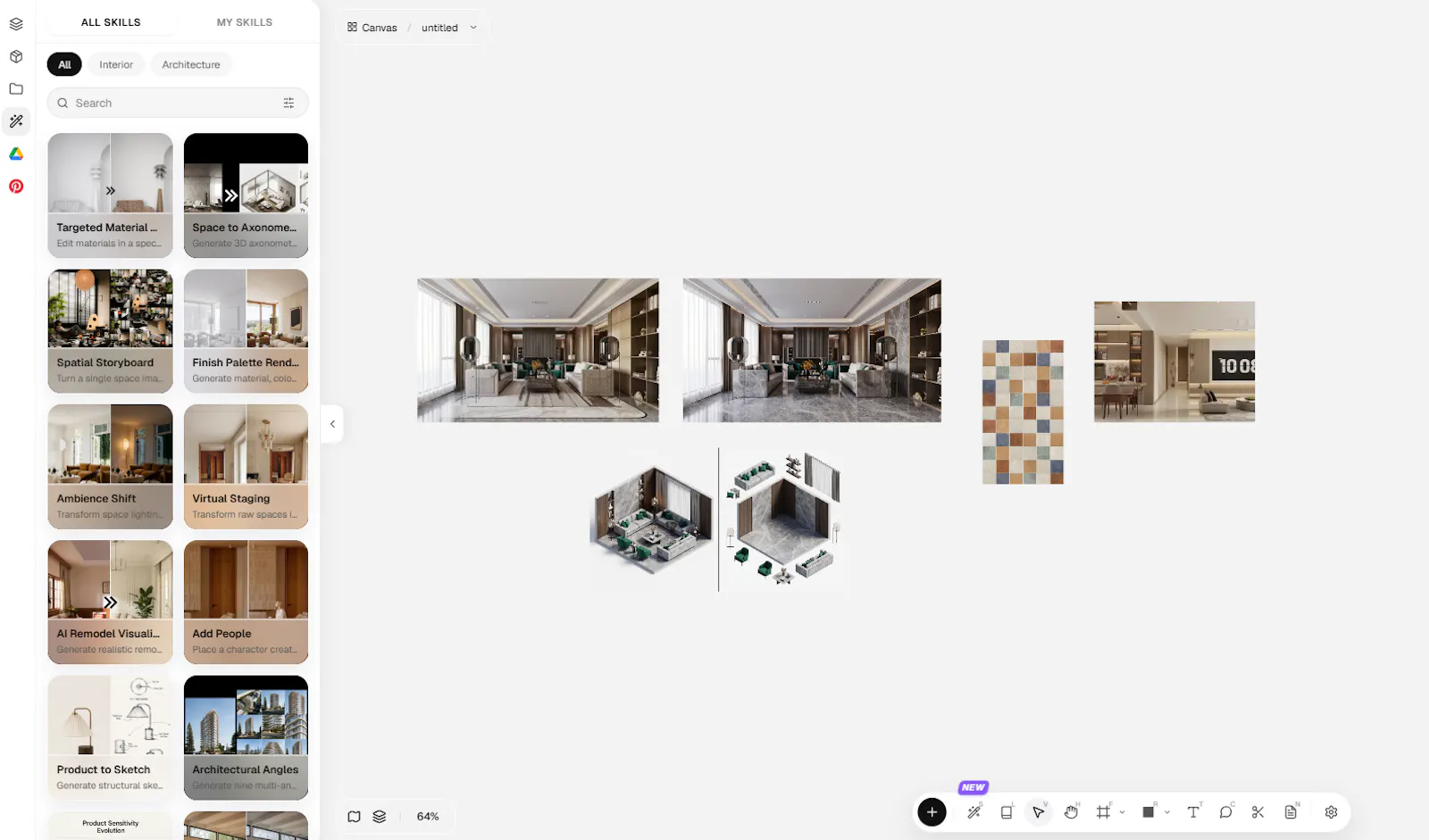The image size is (1429, 840).
Task: Expand shape tool options arrow
Action: [1167, 812]
